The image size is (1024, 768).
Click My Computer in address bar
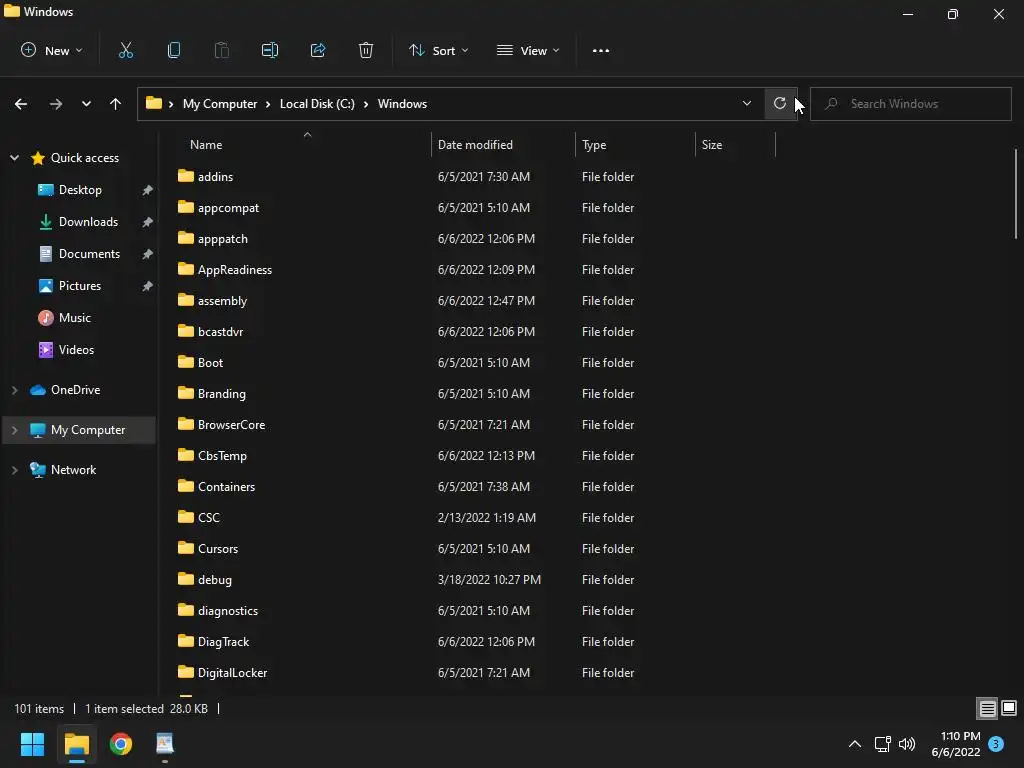[219, 104]
